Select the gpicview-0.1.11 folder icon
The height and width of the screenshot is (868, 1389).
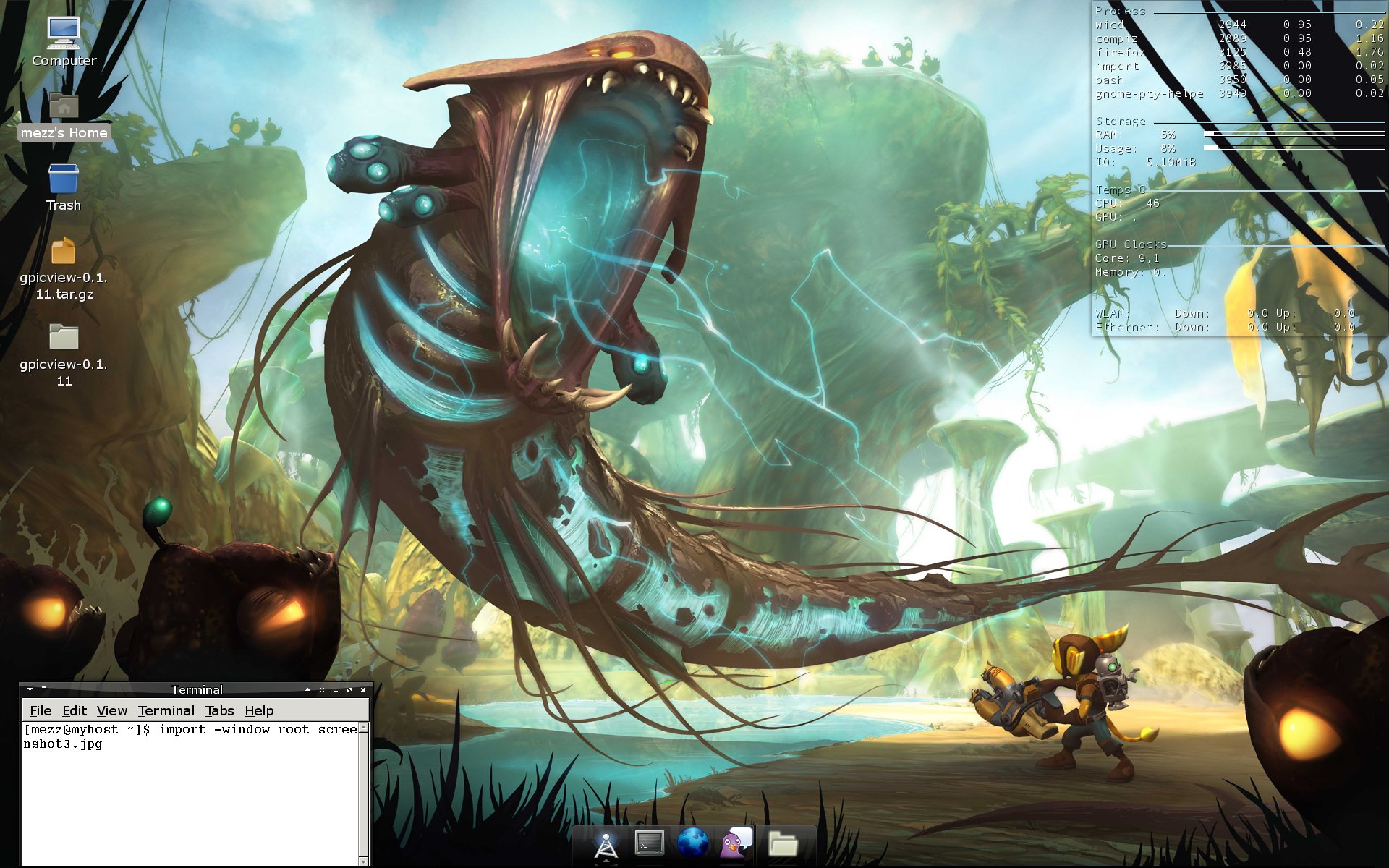point(64,356)
